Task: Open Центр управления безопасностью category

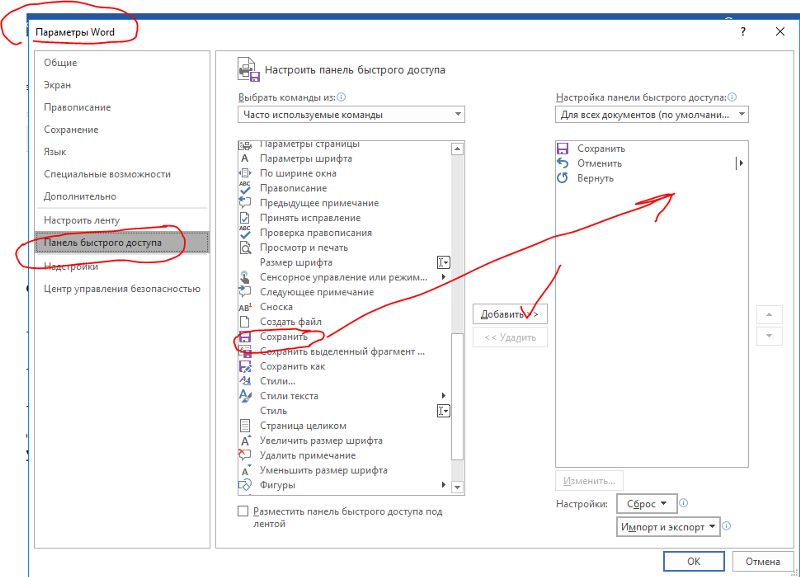Action: (x=122, y=289)
